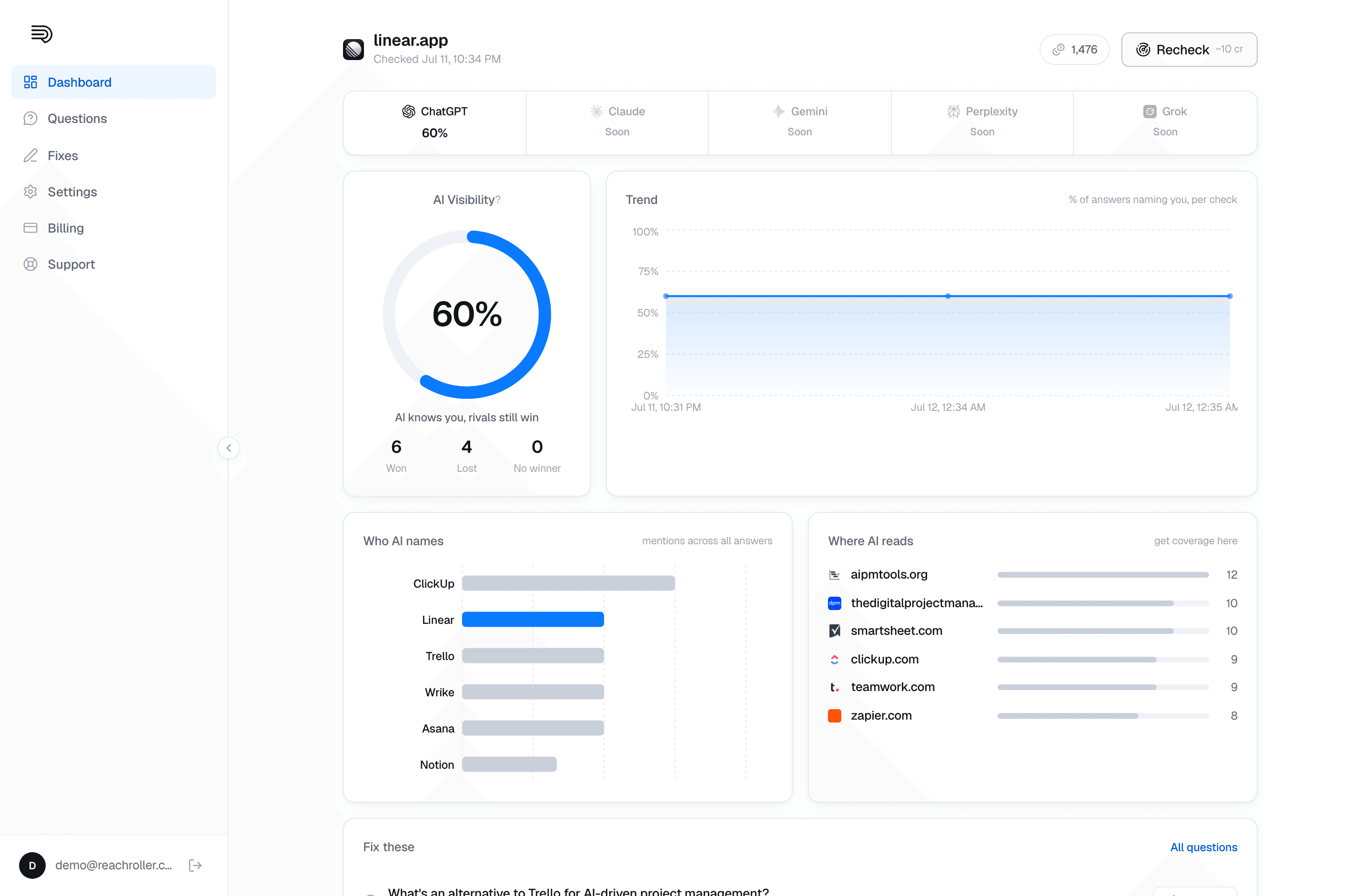Viewport: 1372px width, 896px height.
Task: Click the thedigitalprojectmana... dpm icon
Action: [x=834, y=603]
